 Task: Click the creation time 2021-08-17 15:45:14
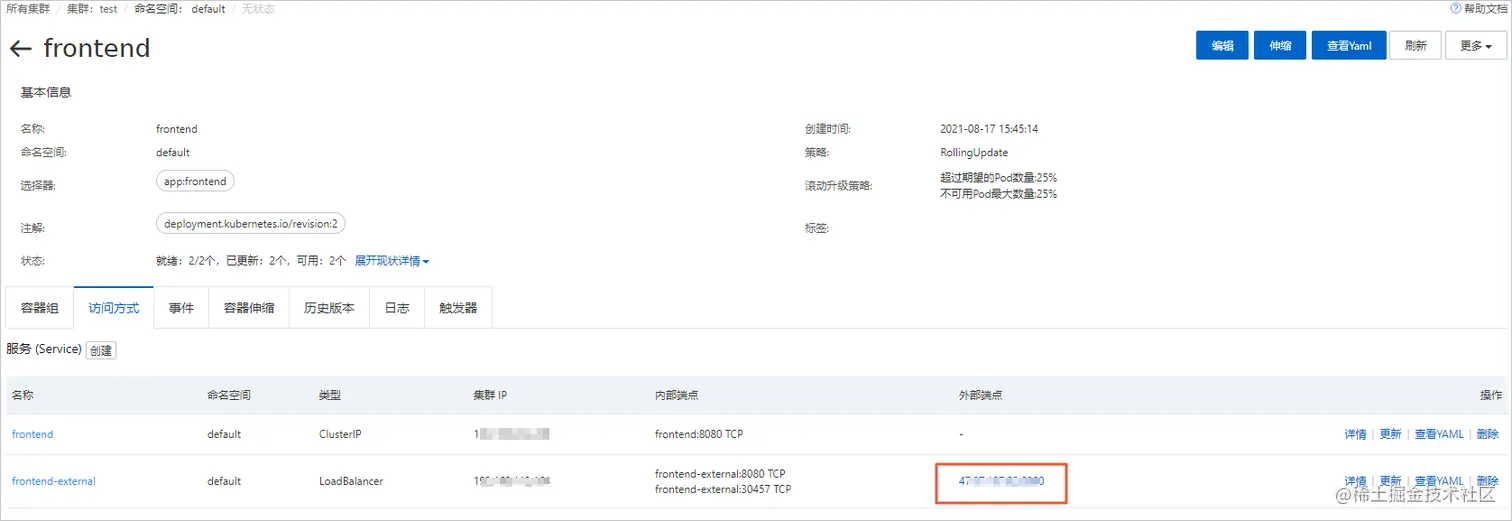(989, 129)
